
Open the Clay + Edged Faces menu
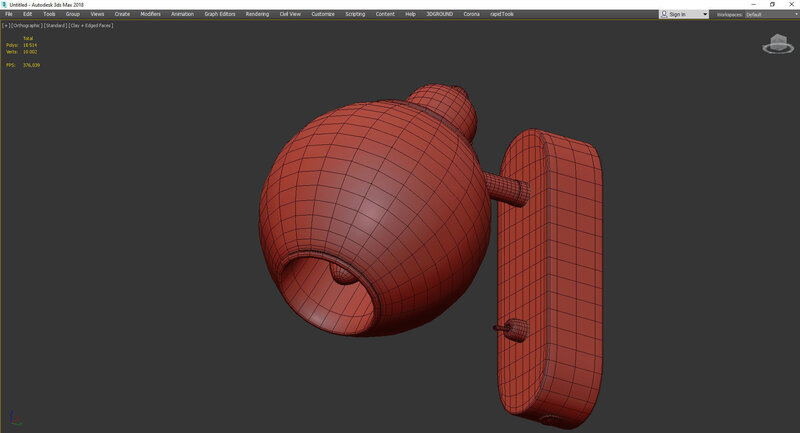tap(91, 25)
